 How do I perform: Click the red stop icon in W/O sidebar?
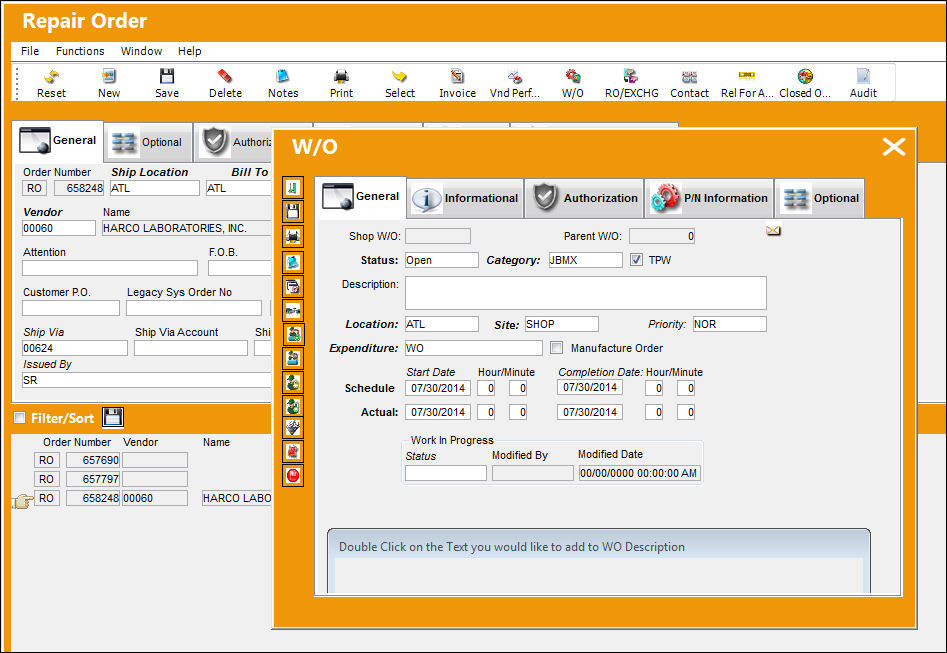293,475
